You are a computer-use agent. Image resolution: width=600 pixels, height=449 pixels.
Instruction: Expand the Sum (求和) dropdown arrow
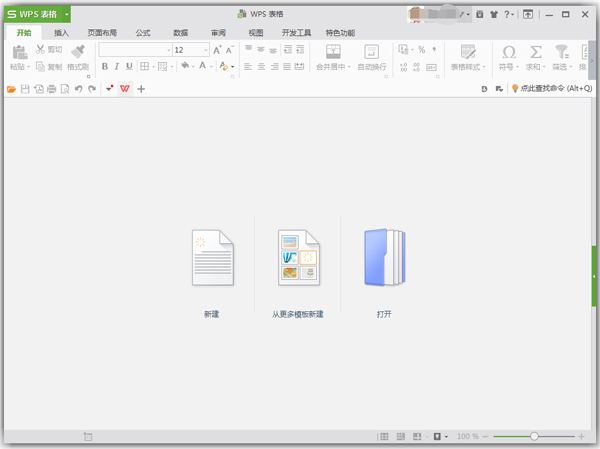click(544, 67)
